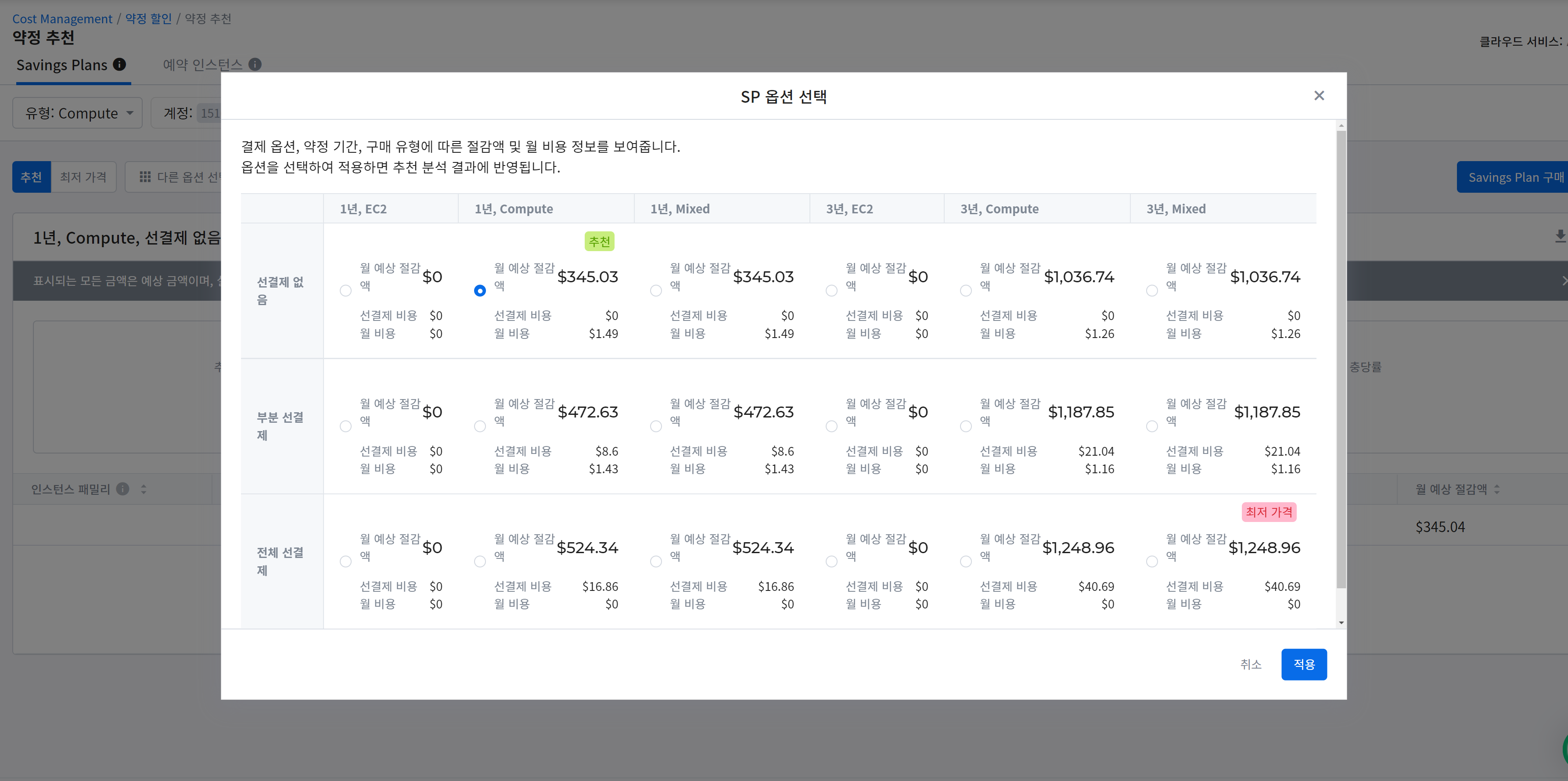Click grid icon on 다른 옵션 선택 button
This screenshot has height=781, width=1568.
point(145,176)
